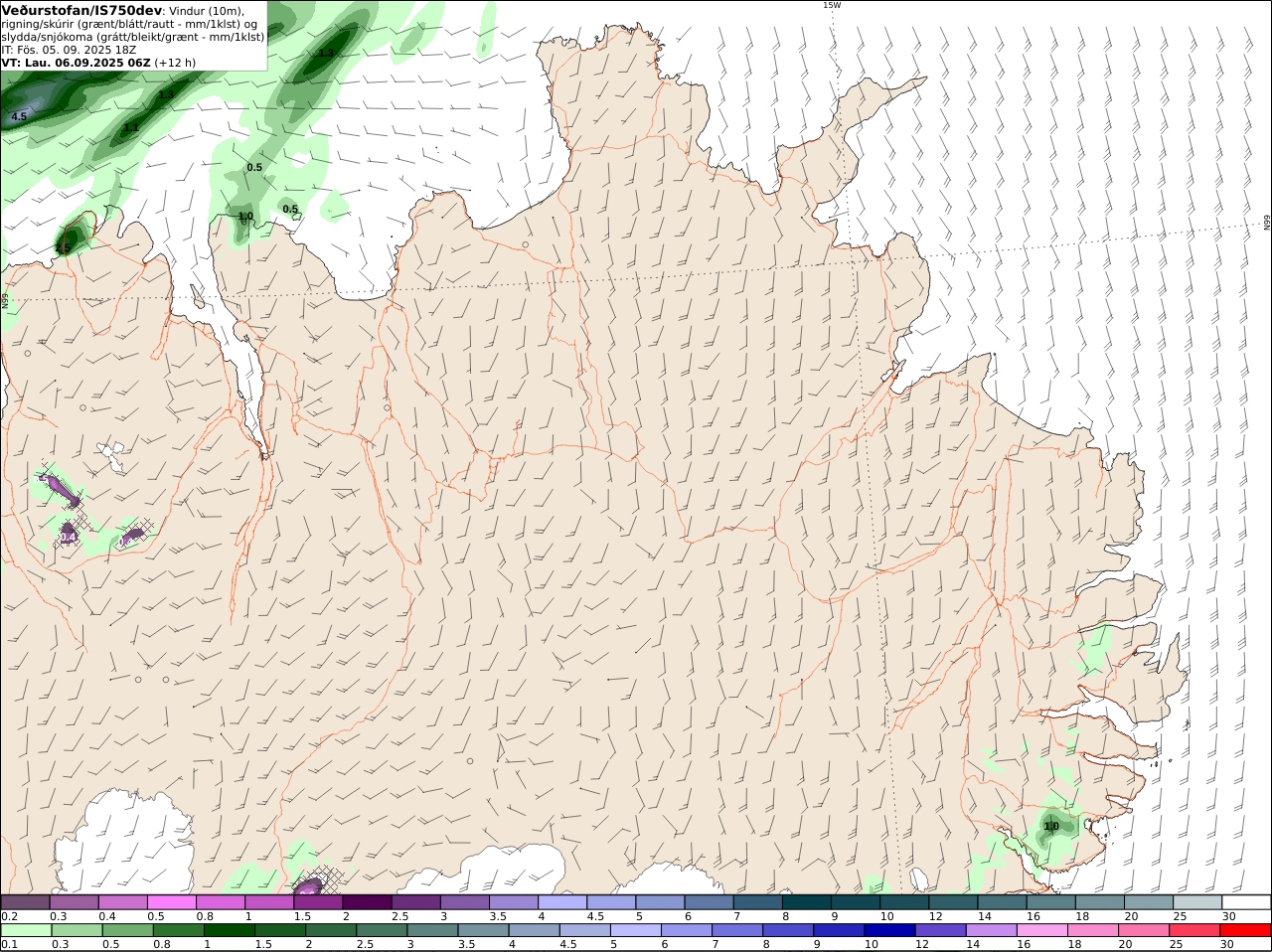Click the 'Vindur (10m)' legend description text
The image size is (1272, 952).
(x=208, y=10)
